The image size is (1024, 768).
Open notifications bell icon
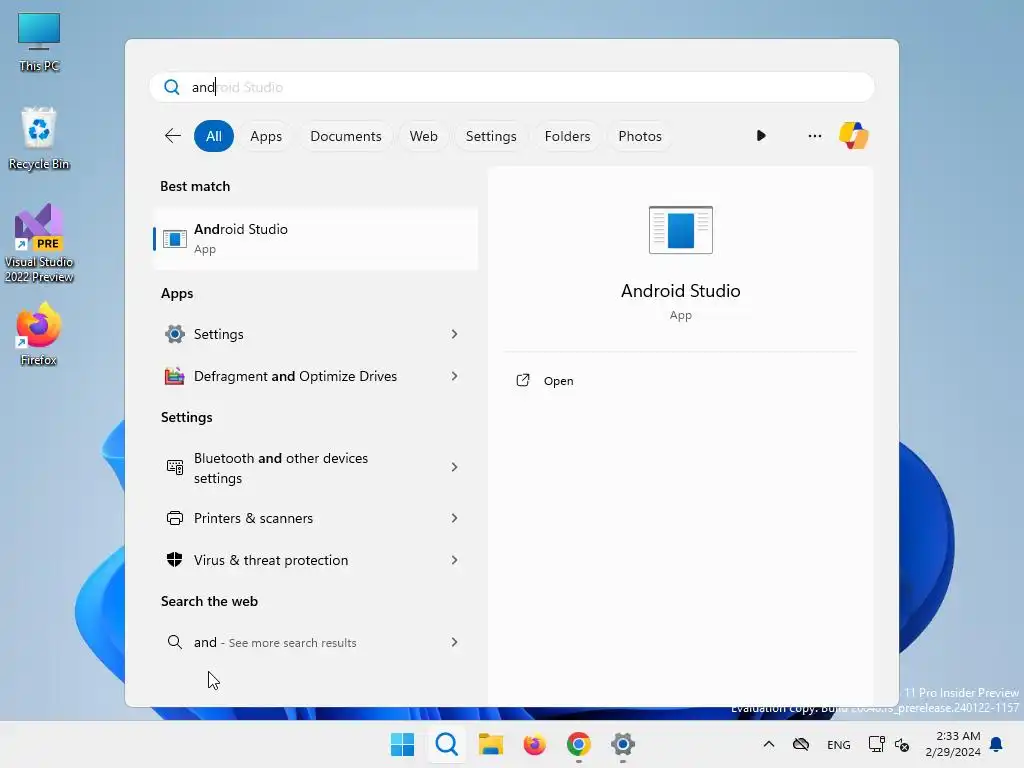(997, 744)
